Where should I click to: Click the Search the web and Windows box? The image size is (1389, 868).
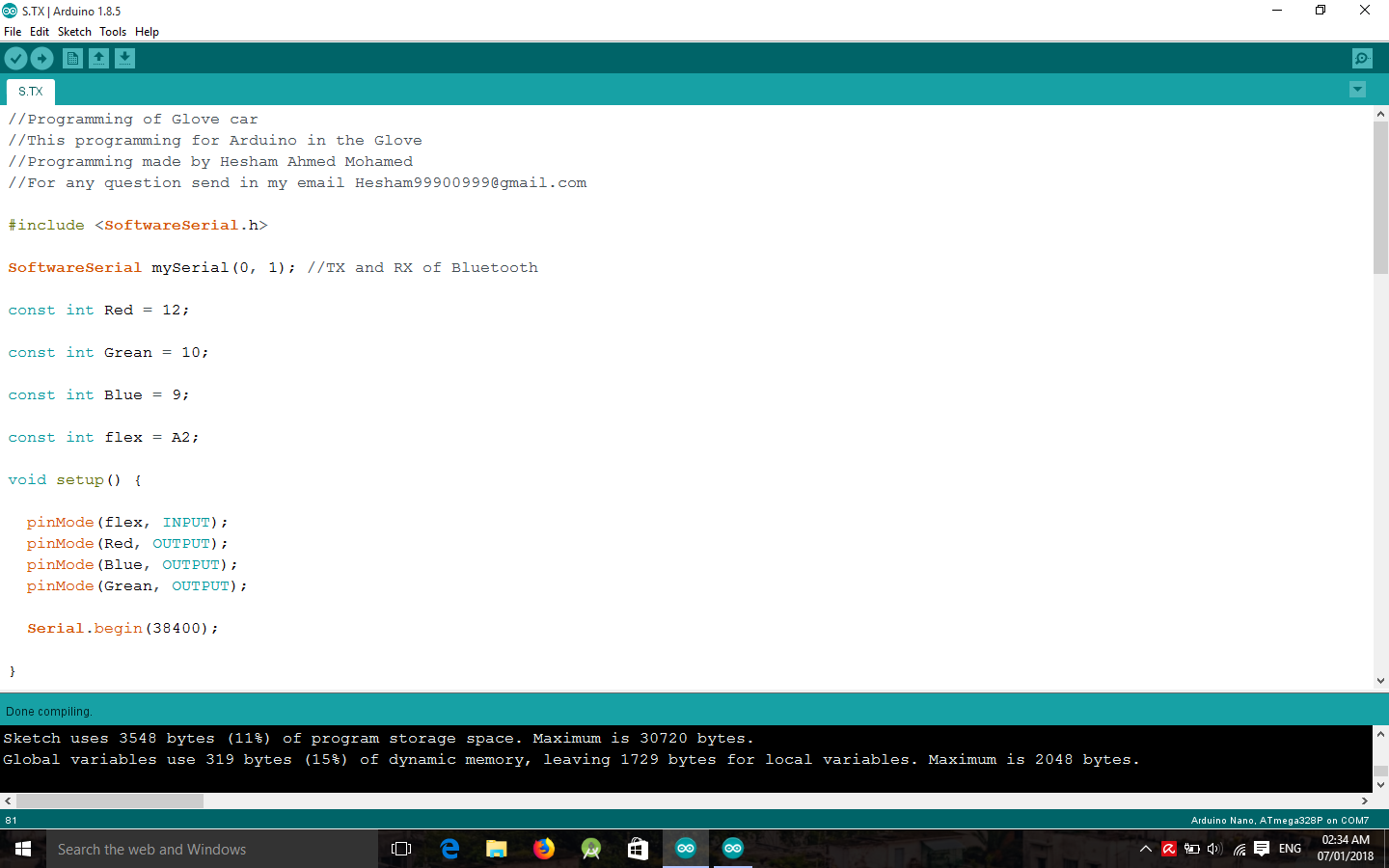[x=193, y=849]
